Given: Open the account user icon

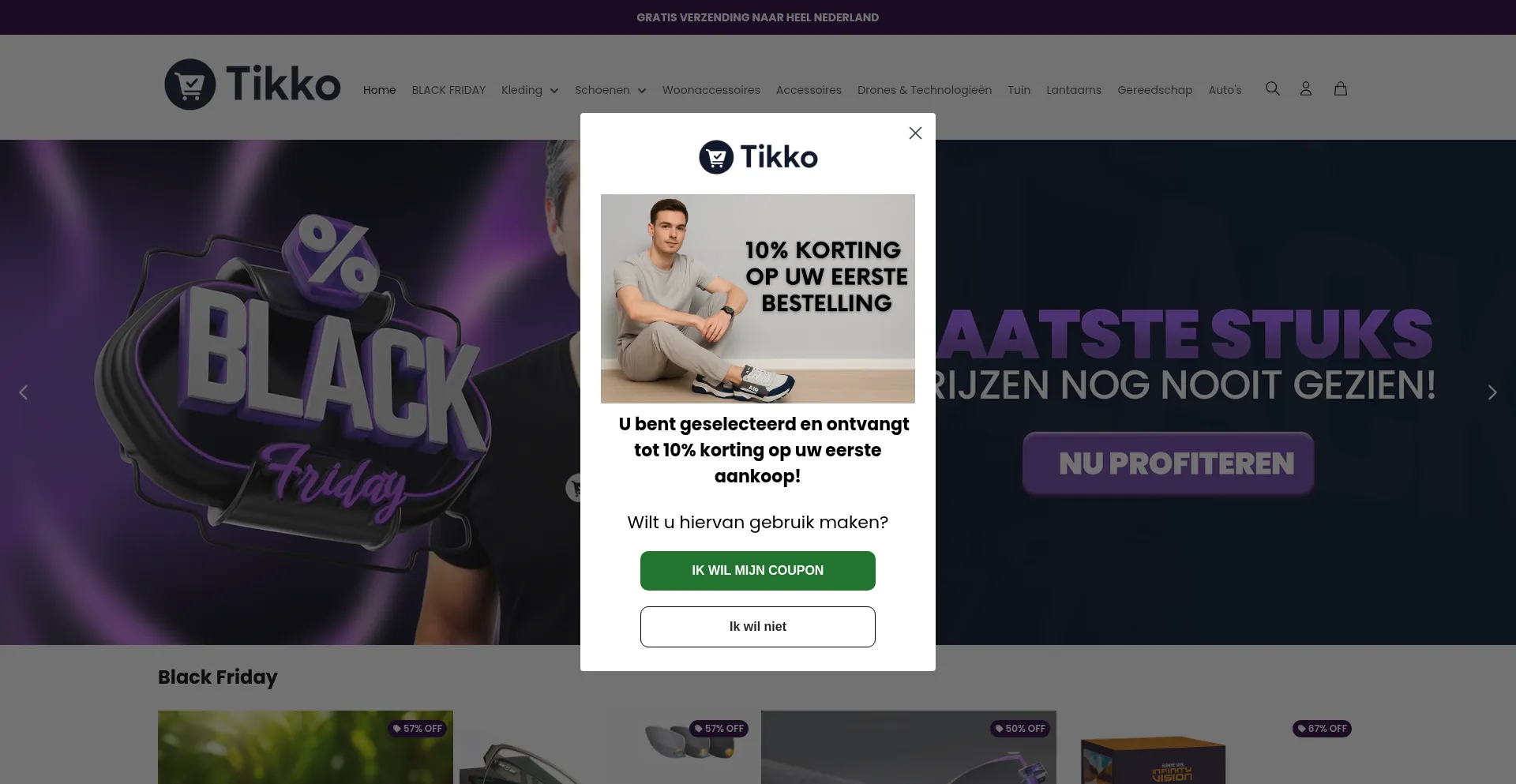Looking at the screenshot, I should pyautogui.click(x=1306, y=89).
